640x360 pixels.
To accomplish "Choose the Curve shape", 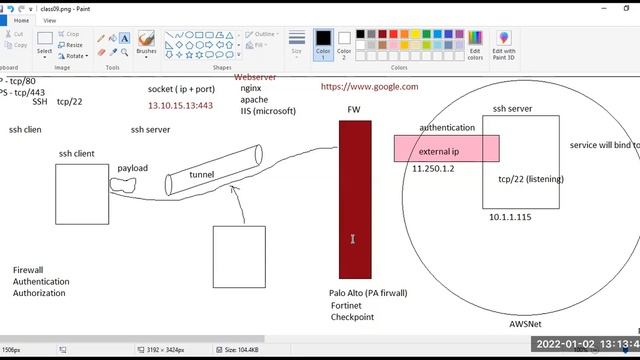I will pyautogui.click(x=179, y=35).
